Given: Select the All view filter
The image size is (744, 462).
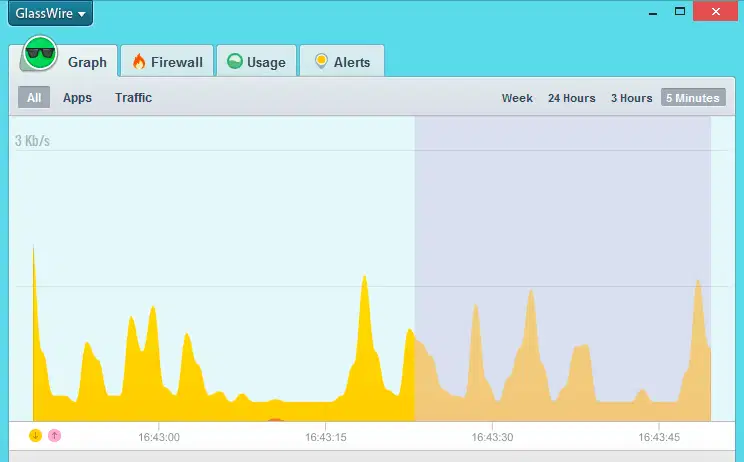Looking at the screenshot, I should point(34,97).
